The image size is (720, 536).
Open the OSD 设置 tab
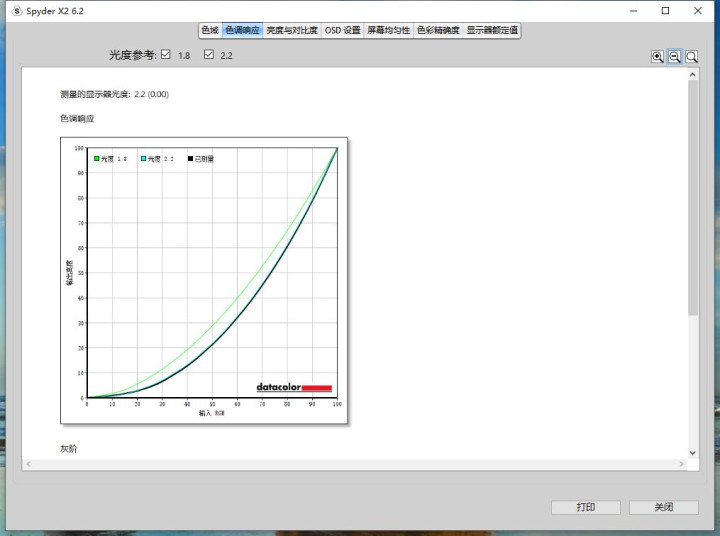pos(343,30)
